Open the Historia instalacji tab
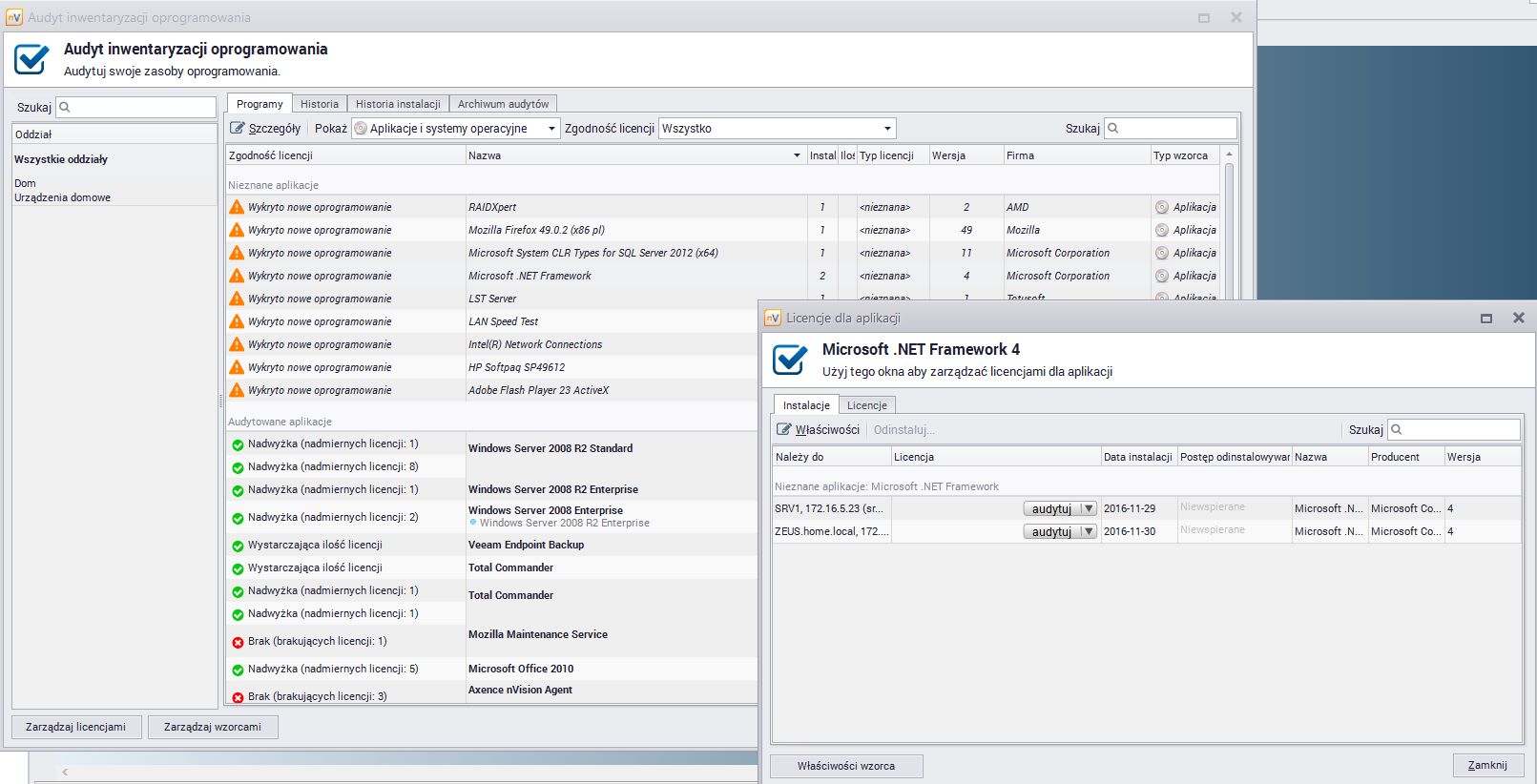 (398, 104)
